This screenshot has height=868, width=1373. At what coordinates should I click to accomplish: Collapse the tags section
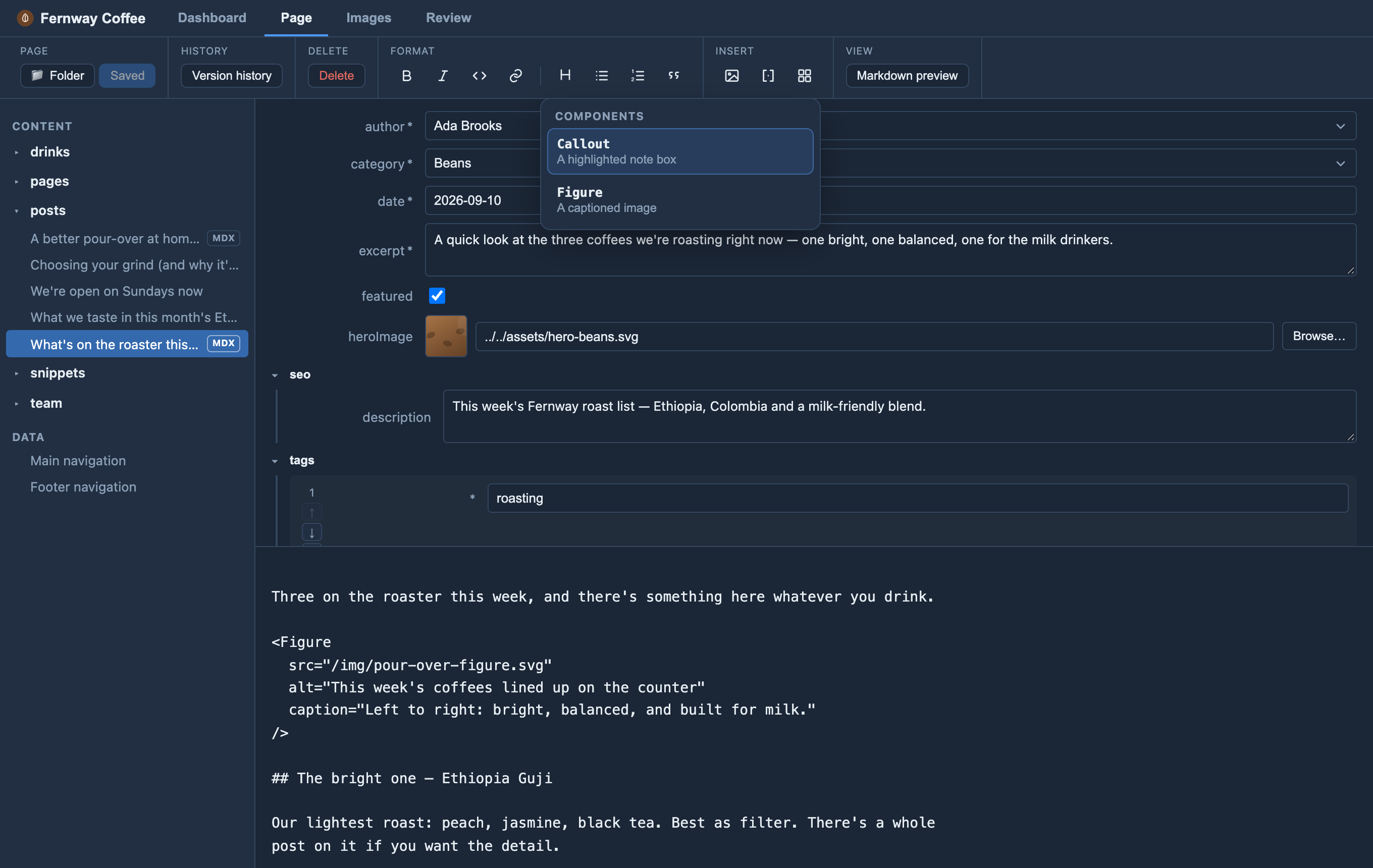coord(275,461)
